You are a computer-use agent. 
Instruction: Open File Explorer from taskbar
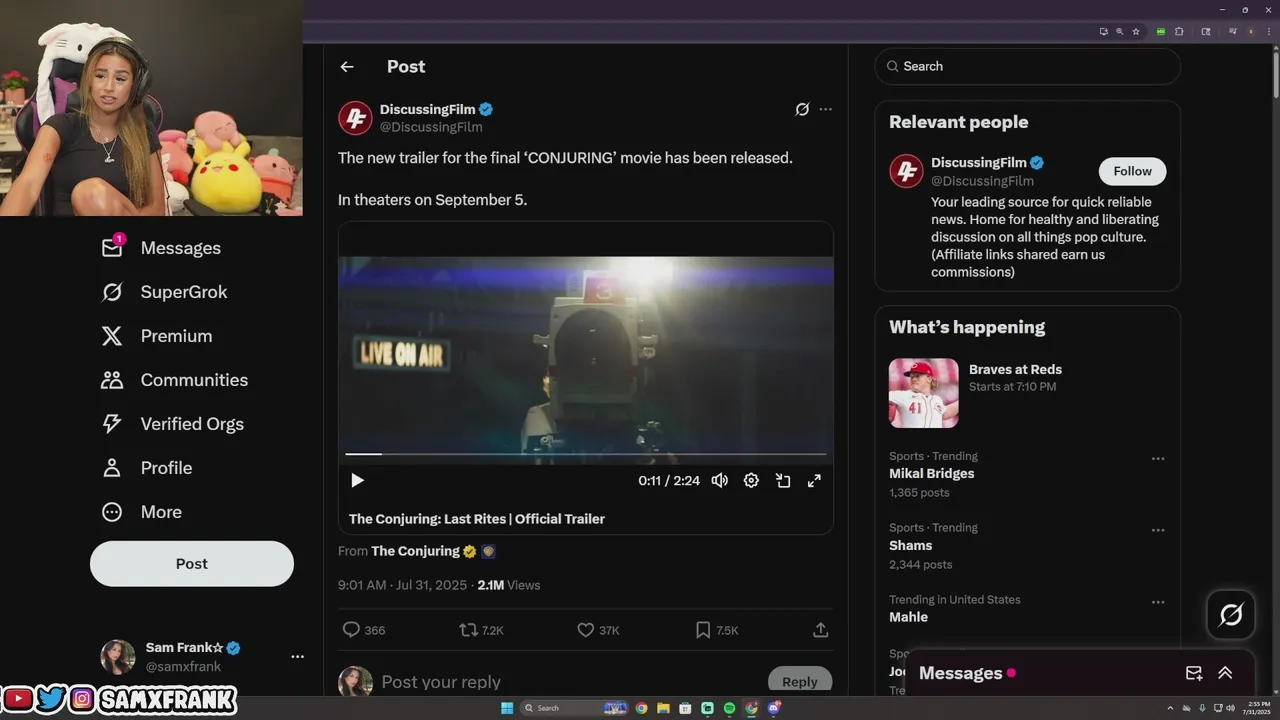663,708
